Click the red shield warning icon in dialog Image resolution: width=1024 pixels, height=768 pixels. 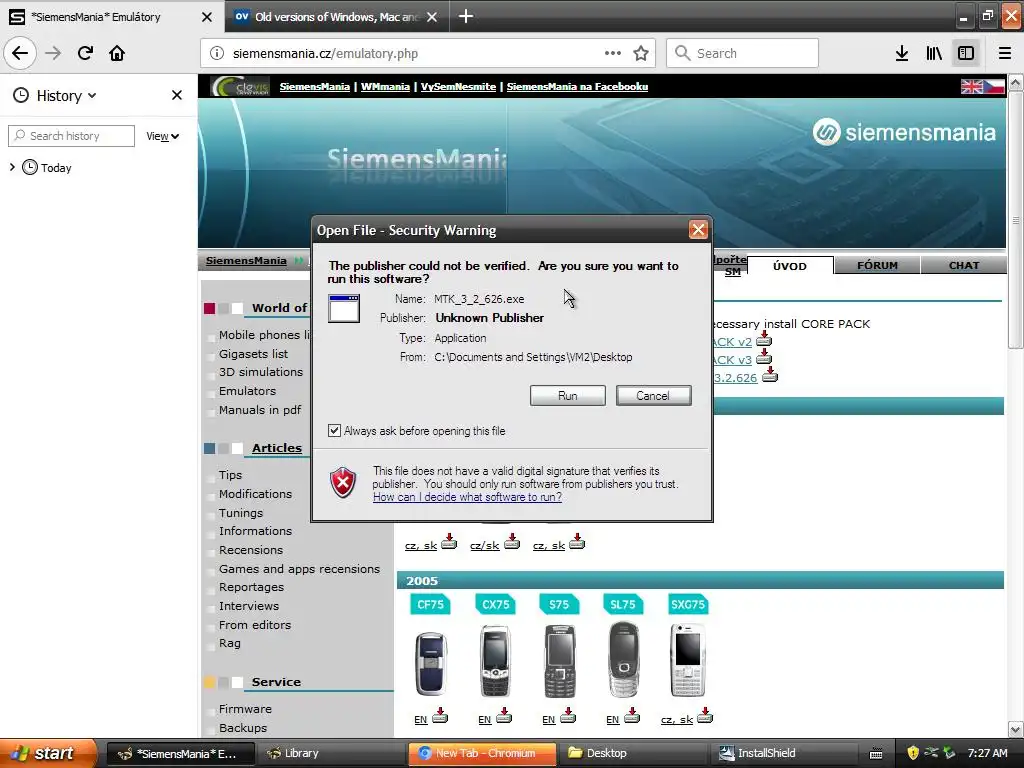(x=344, y=483)
